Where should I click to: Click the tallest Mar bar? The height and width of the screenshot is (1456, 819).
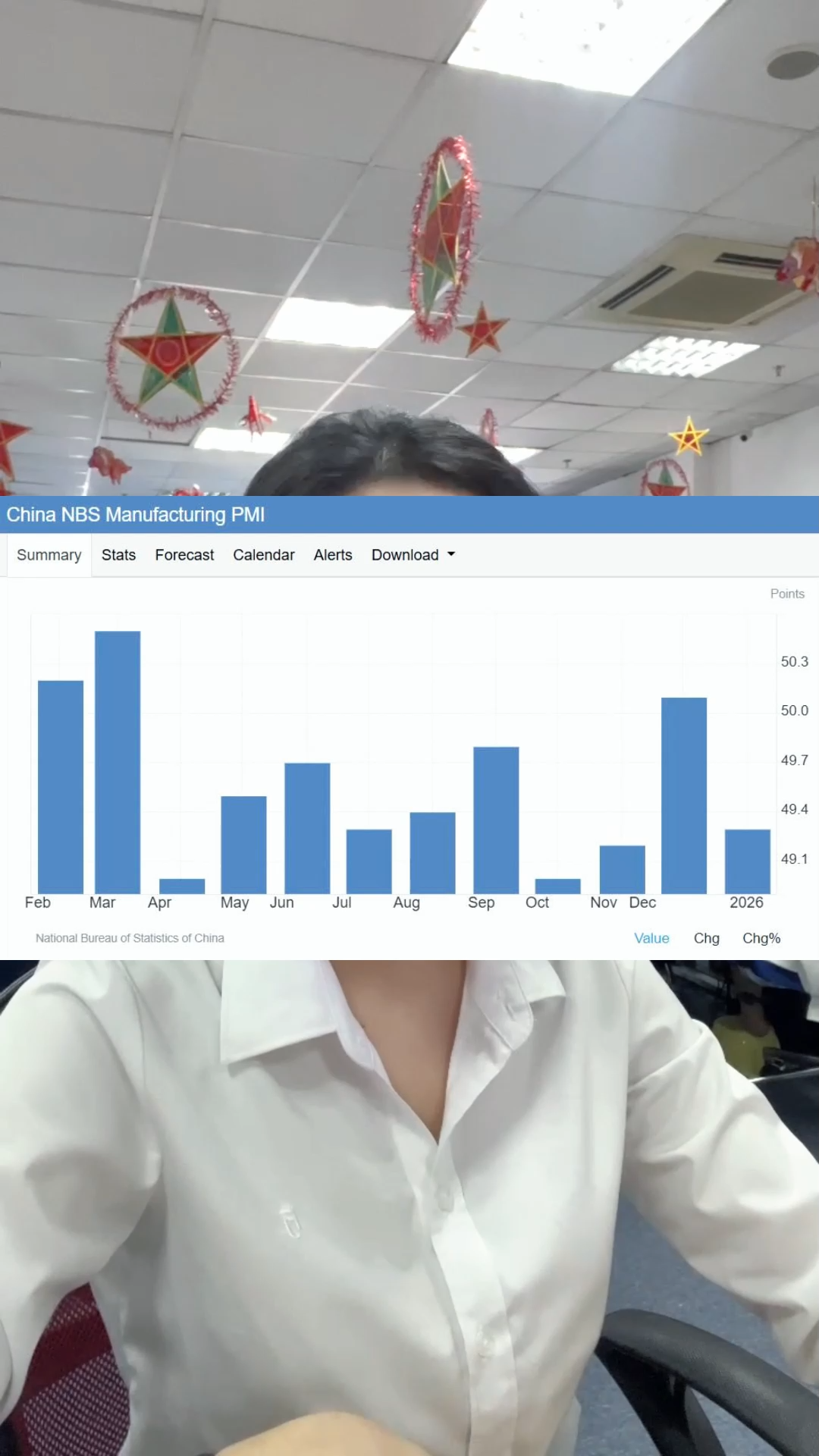click(x=118, y=762)
